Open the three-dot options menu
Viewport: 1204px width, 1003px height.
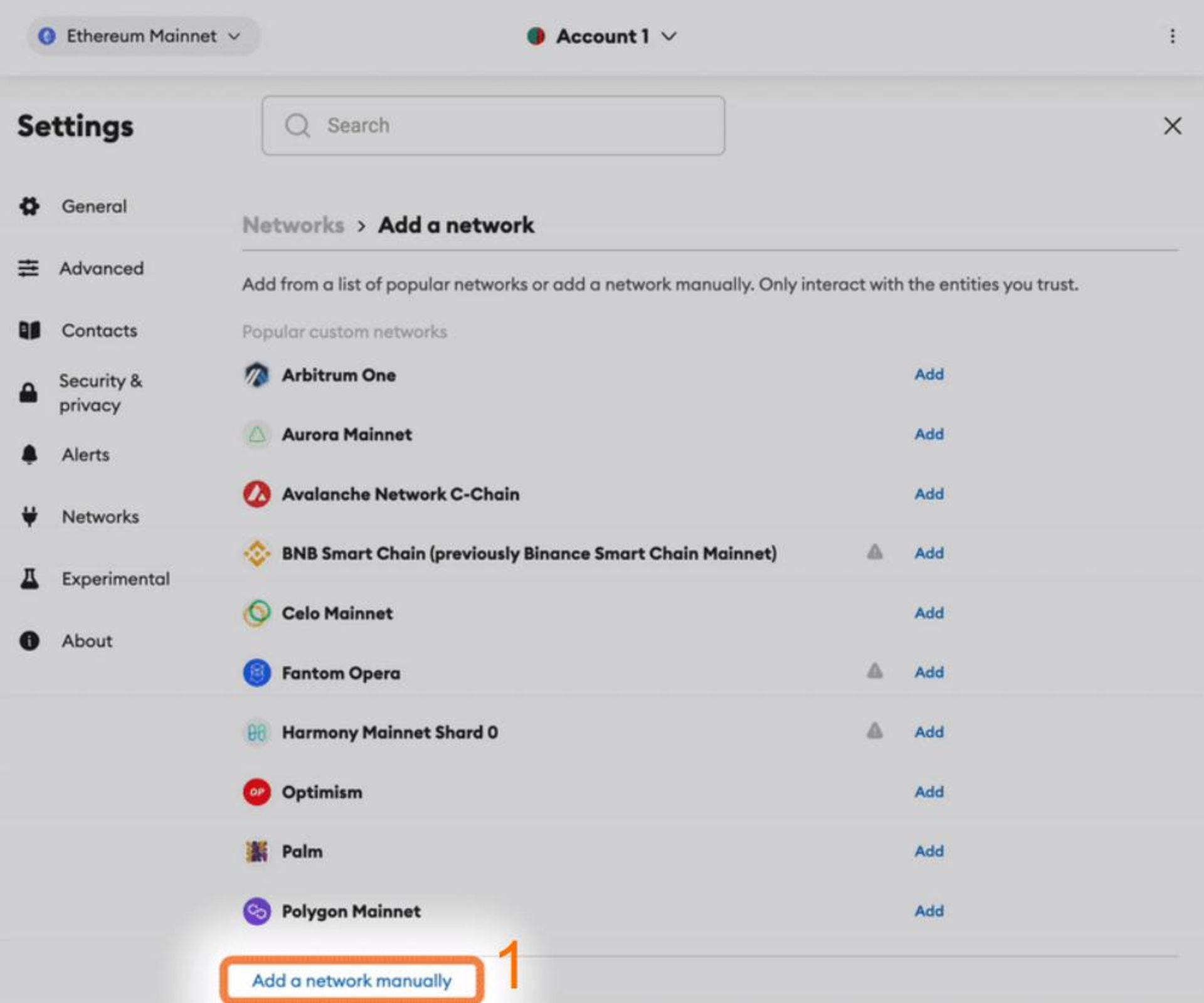point(1172,36)
